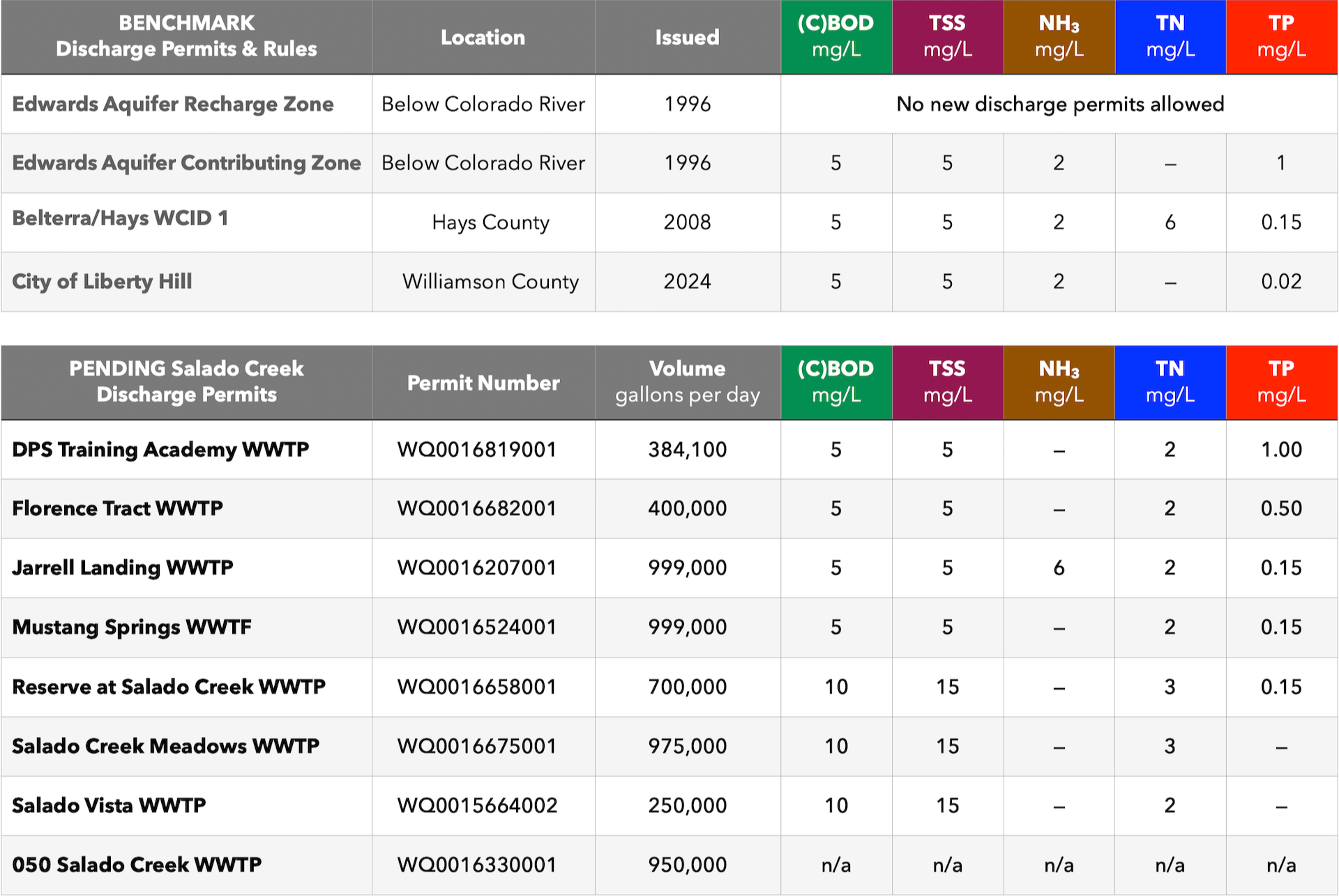This screenshot has height=896, width=1339.
Task: Select the Edwards Aquifer Recharge Zone row label
Action: (173, 104)
